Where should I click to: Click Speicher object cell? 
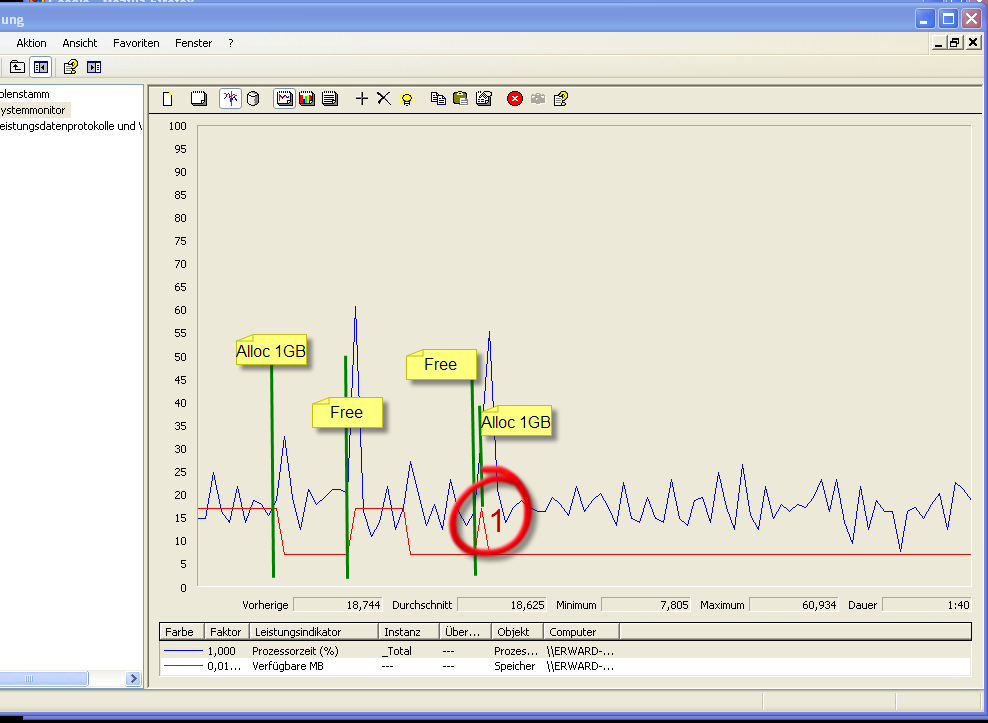[515, 666]
